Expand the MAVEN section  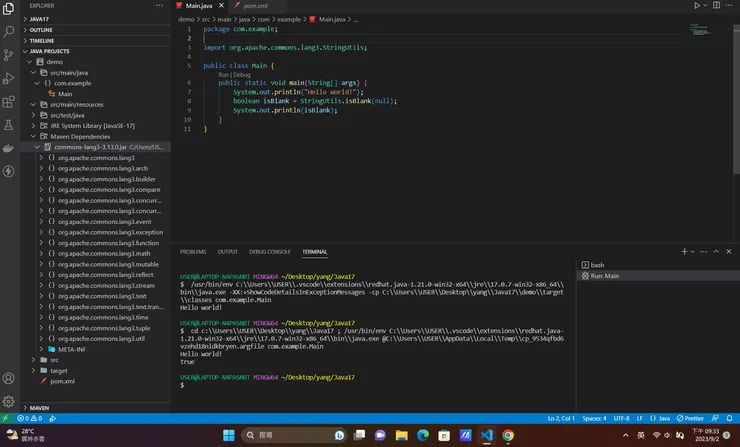point(38,408)
